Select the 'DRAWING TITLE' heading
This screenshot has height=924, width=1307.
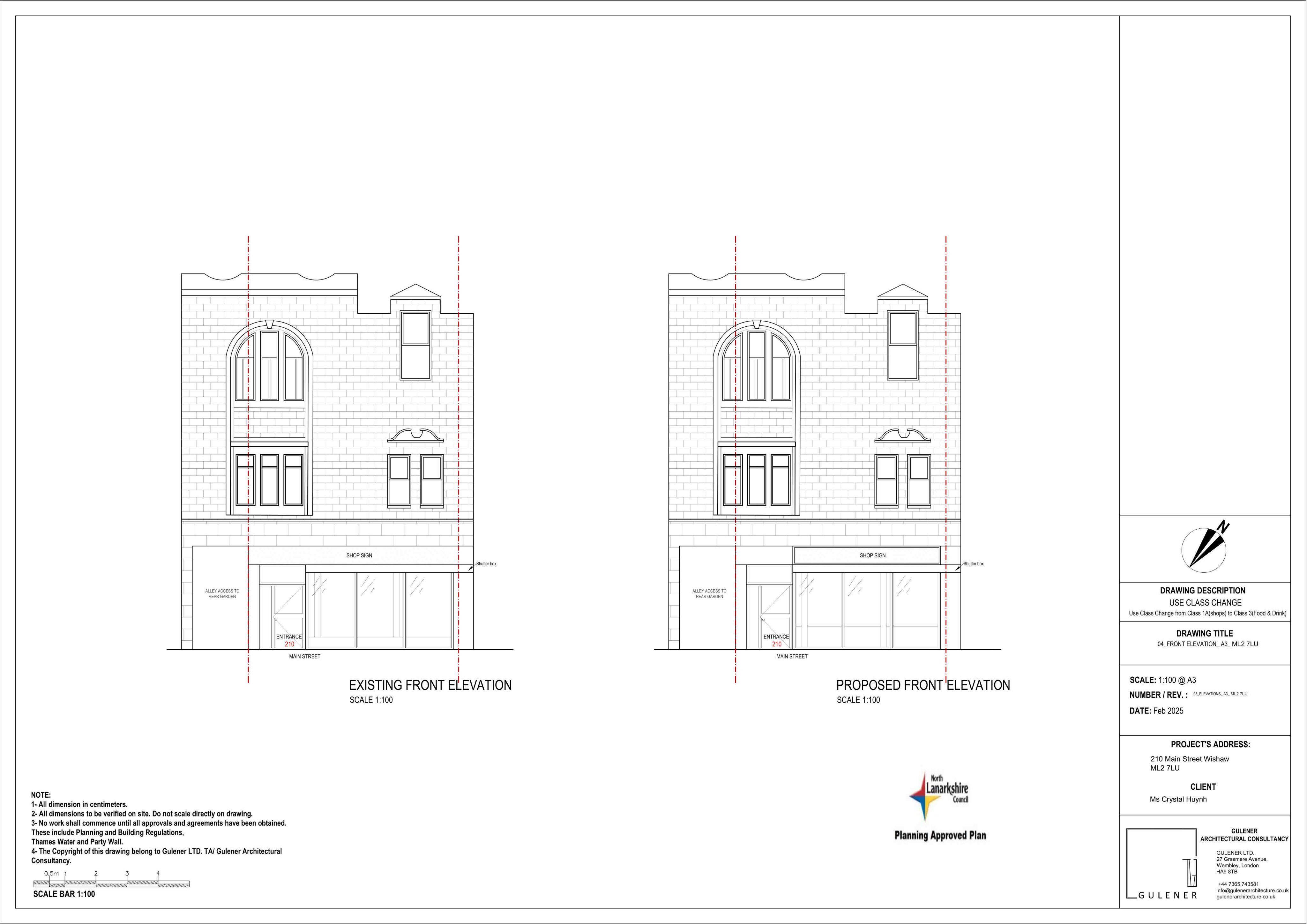[x=1205, y=633]
